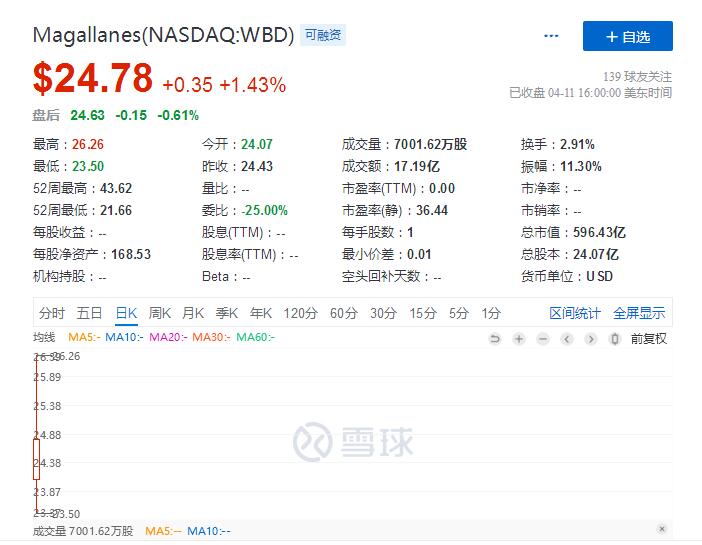Click the $24.78 current price
The image size is (702, 545).
tap(93, 78)
